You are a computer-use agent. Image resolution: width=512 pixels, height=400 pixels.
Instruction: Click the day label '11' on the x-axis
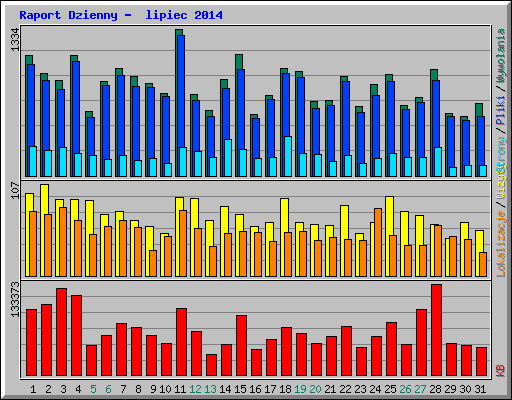click(x=180, y=389)
